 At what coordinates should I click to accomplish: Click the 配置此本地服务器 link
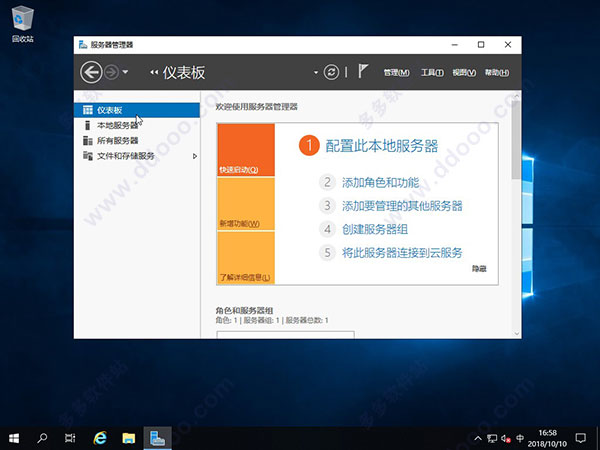pyautogui.click(x=382, y=146)
